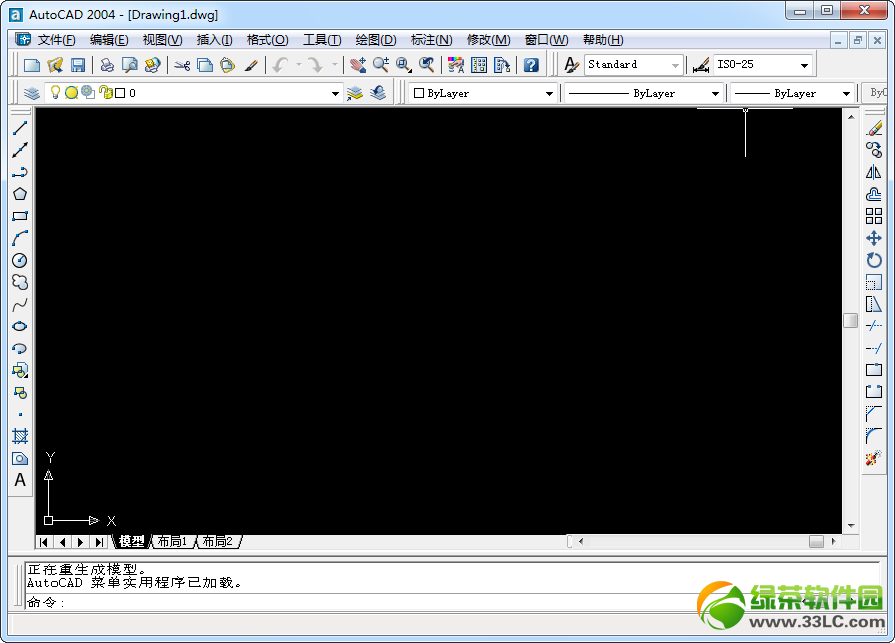Open the 绘图(D) menu

pyautogui.click(x=376, y=40)
